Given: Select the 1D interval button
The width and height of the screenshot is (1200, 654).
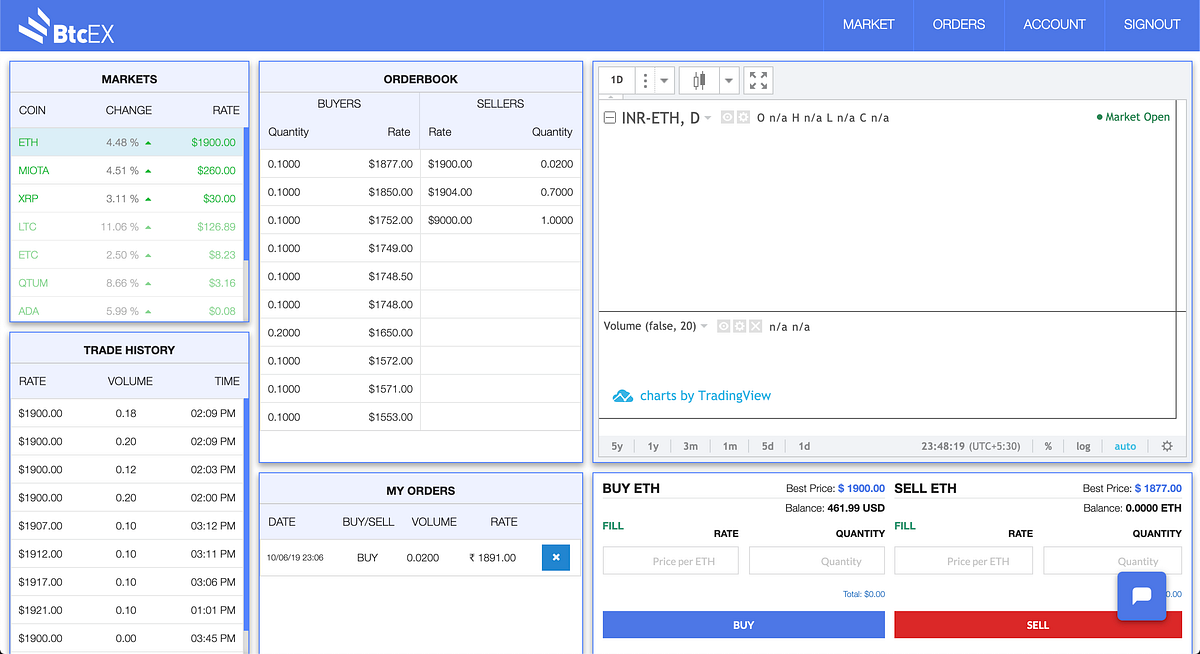Looking at the screenshot, I should [x=617, y=80].
